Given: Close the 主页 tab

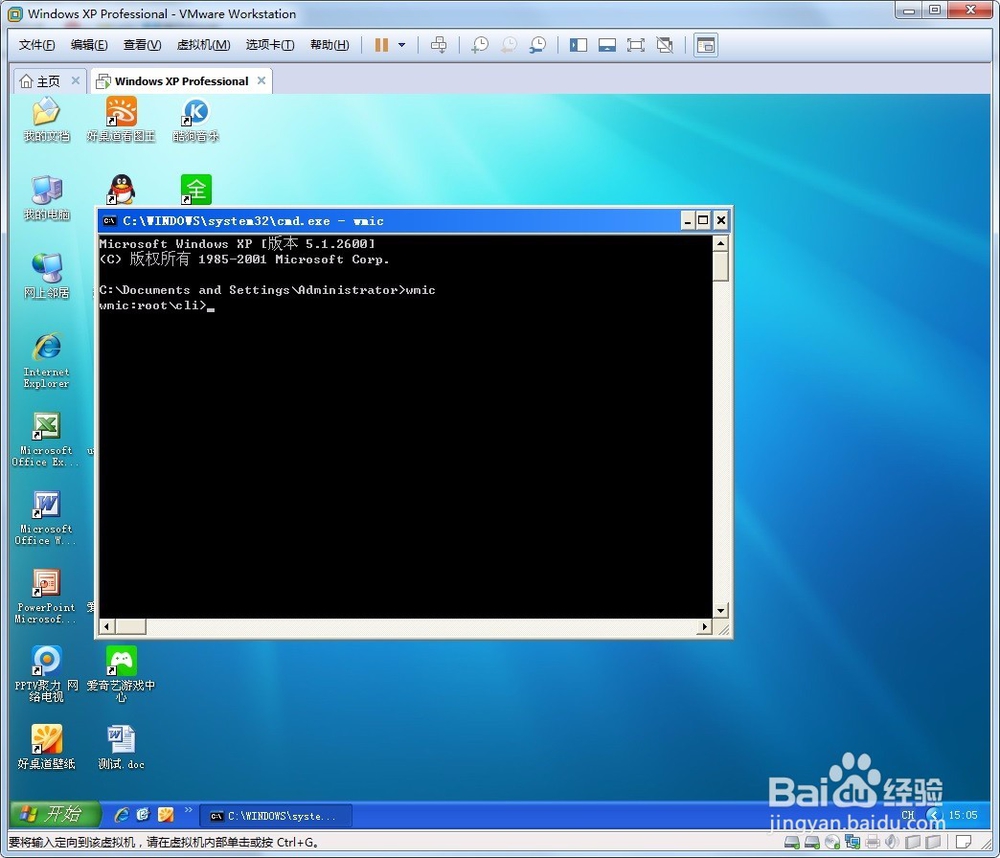Looking at the screenshot, I should tap(75, 80).
